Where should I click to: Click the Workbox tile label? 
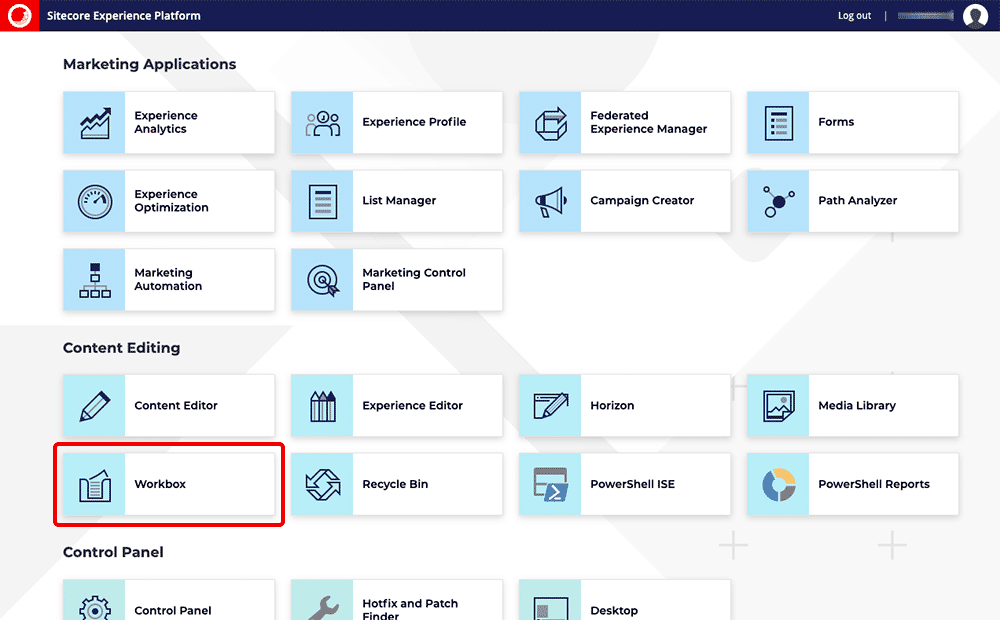pyautogui.click(x=160, y=484)
